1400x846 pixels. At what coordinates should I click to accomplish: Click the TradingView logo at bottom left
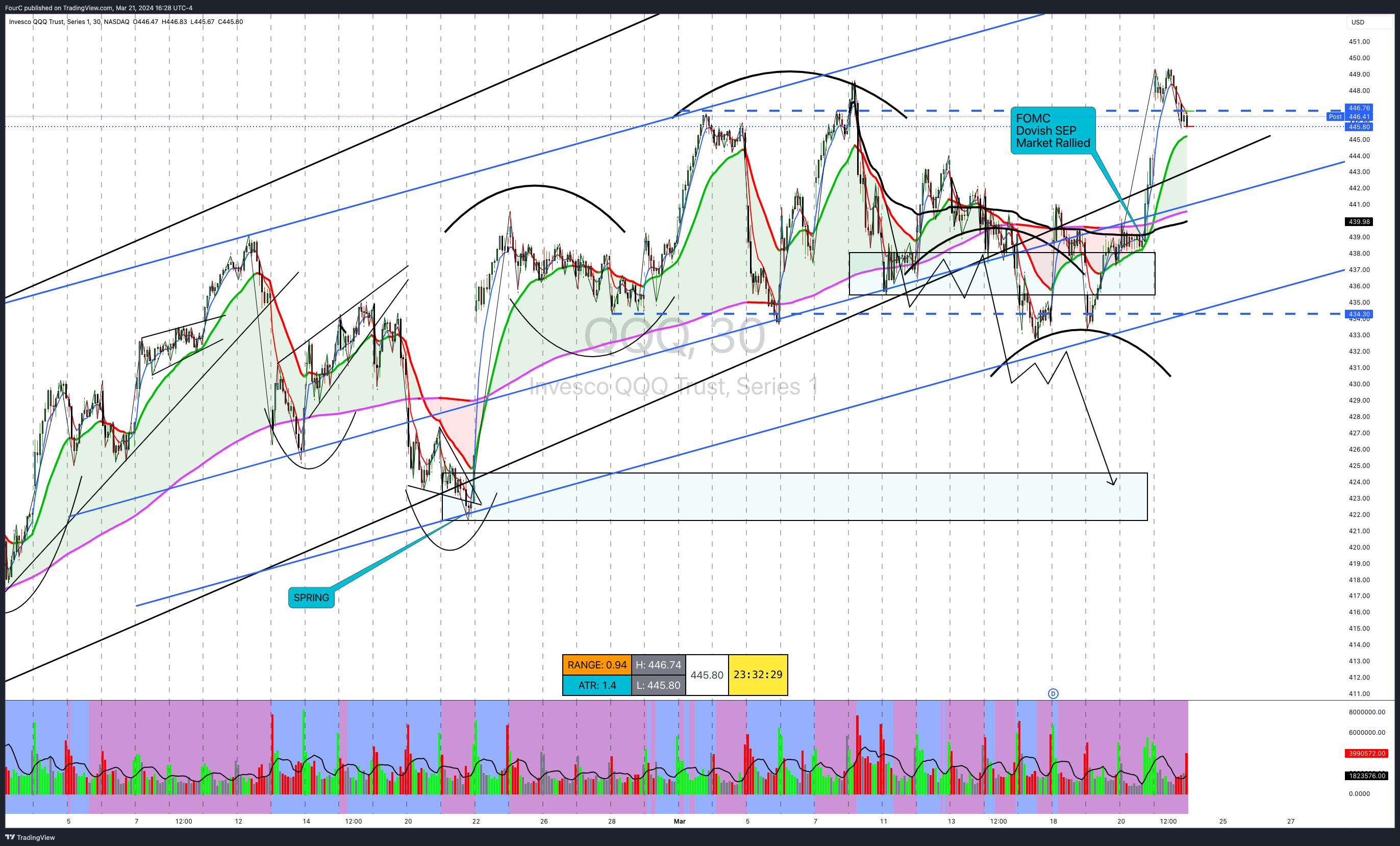[30, 837]
